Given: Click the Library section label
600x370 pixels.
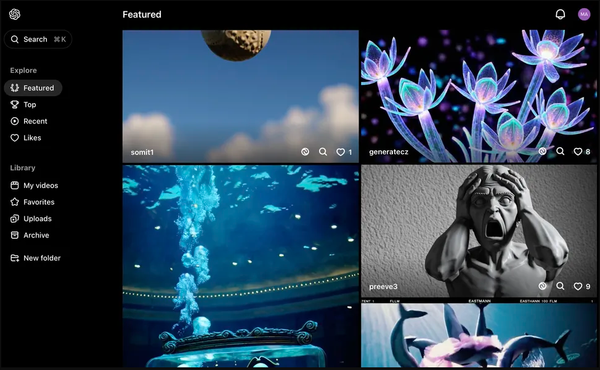Looking at the screenshot, I should tap(23, 168).
